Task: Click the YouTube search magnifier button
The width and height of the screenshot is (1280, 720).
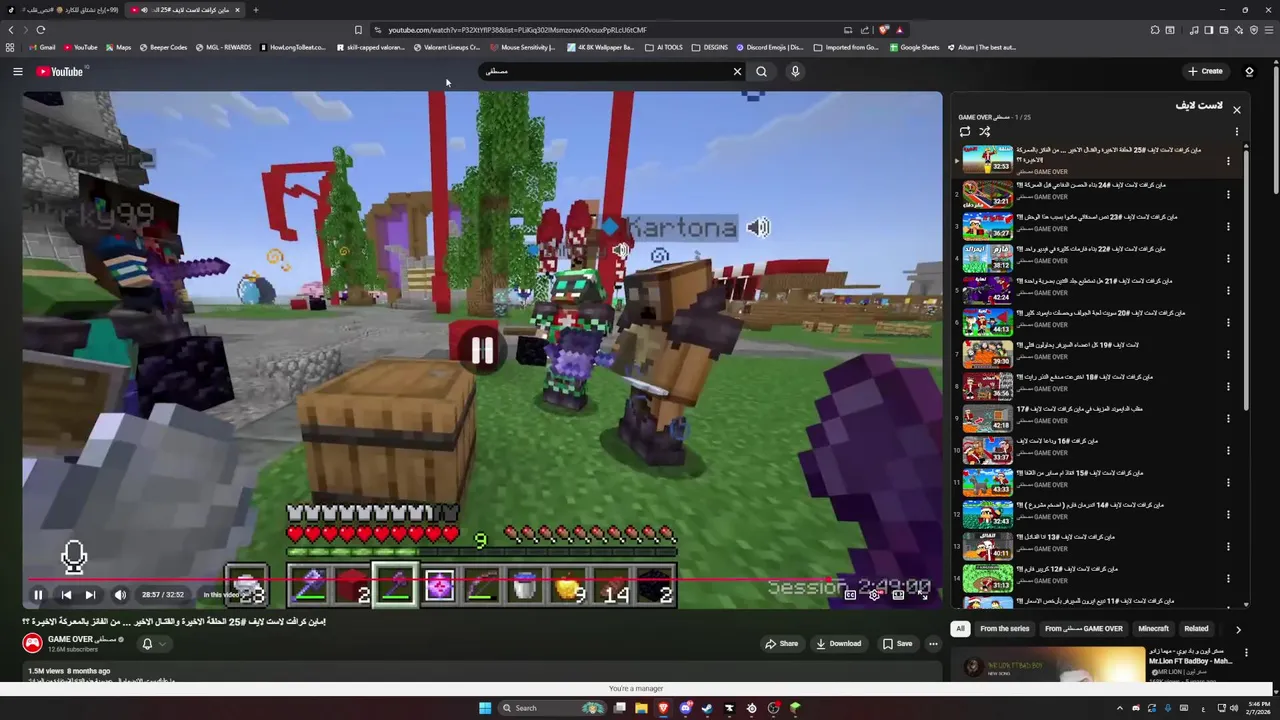Action: tap(762, 71)
